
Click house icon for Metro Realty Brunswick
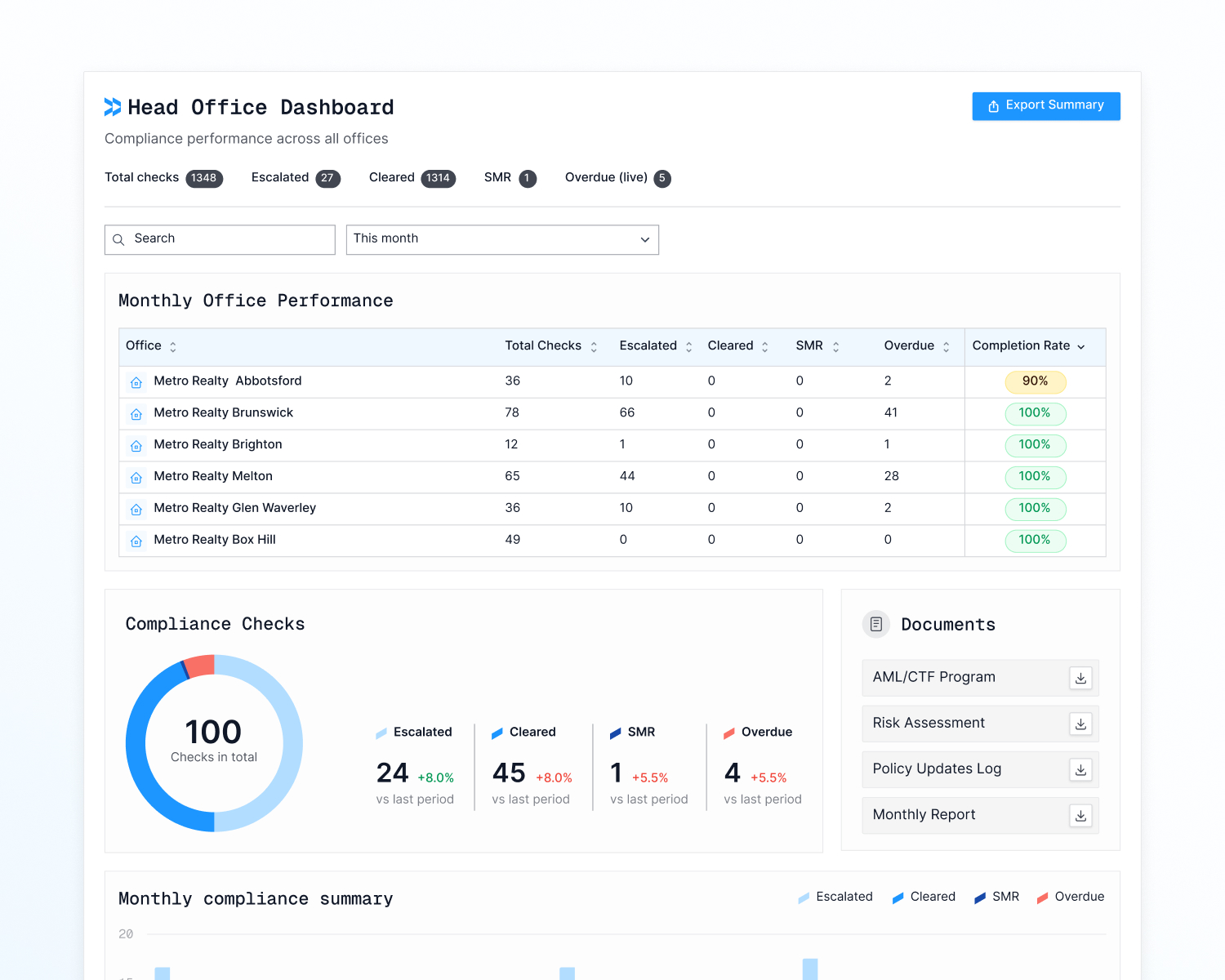click(x=136, y=414)
